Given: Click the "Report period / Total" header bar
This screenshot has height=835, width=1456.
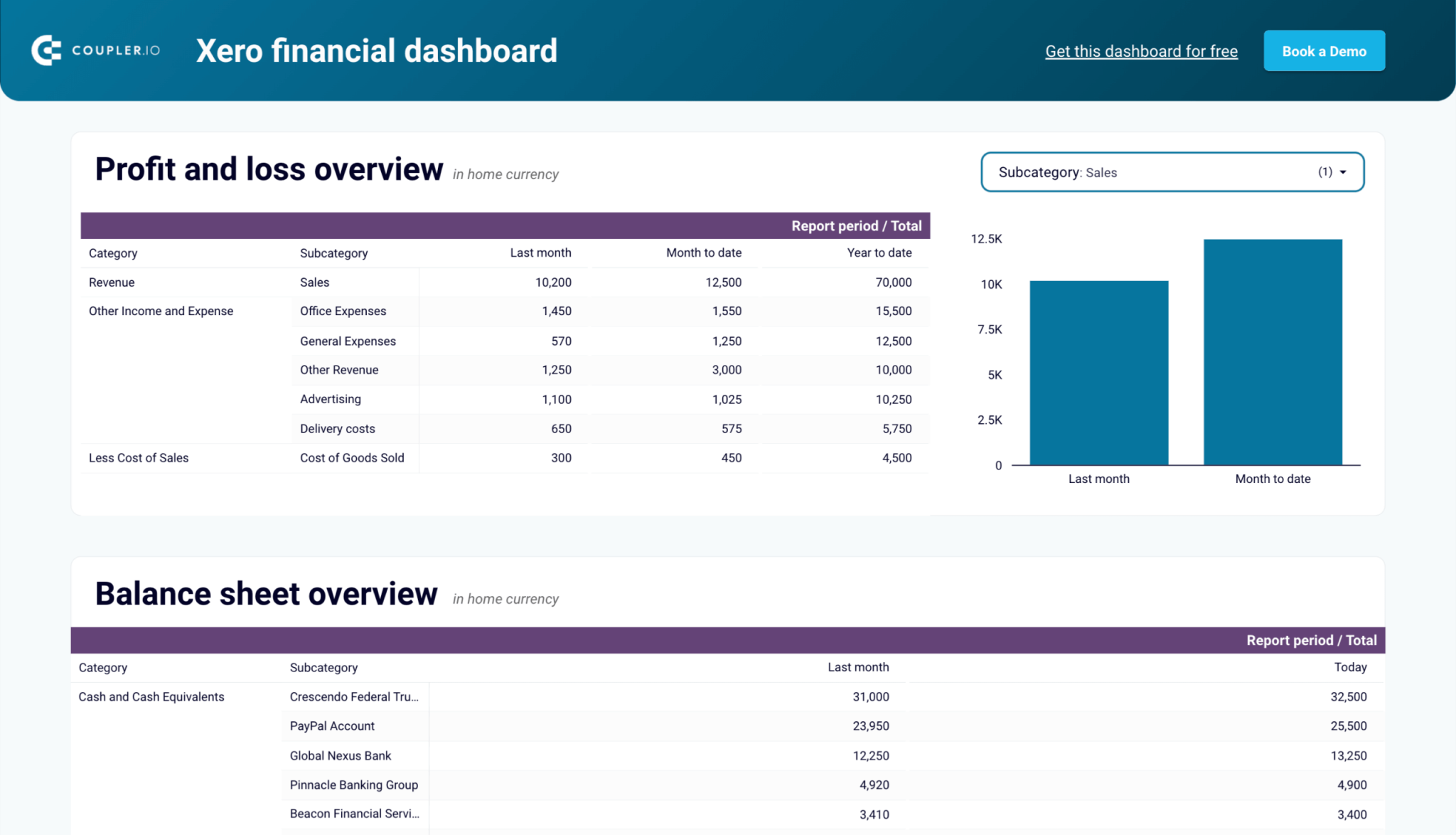Looking at the screenshot, I should [857, 225].
